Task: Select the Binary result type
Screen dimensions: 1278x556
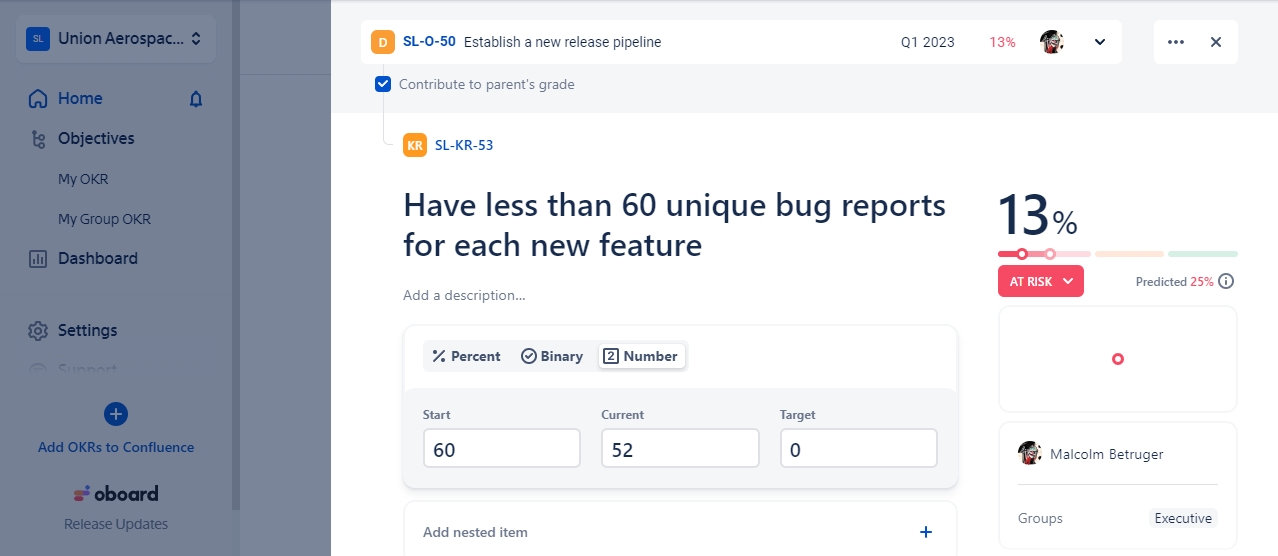Action: (552, 356)
